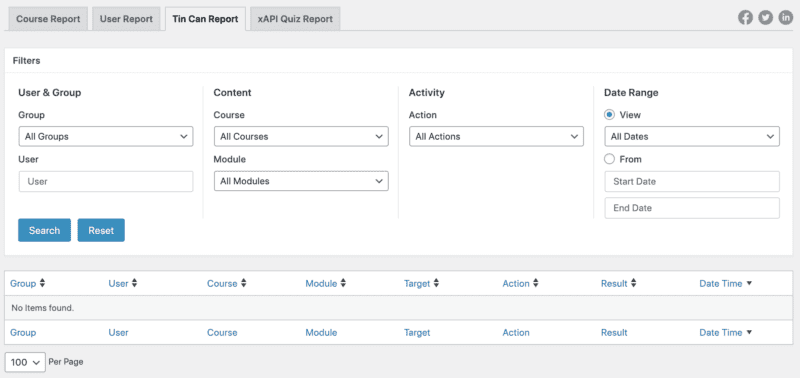Image resolution: width=800 pixels, height=378 pixels.
Task: Open the All Dates dropdown
Action: click(692, 137)
